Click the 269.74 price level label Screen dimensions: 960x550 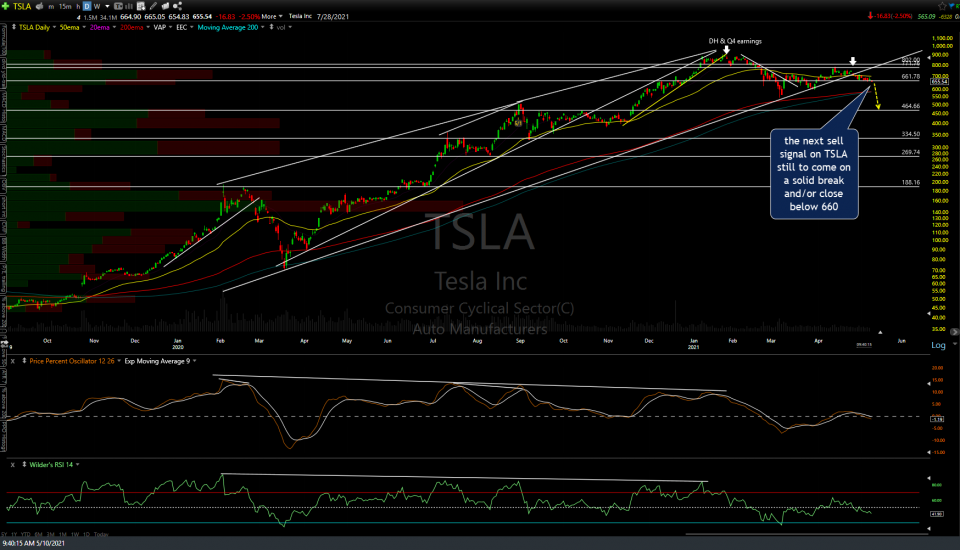910,152
